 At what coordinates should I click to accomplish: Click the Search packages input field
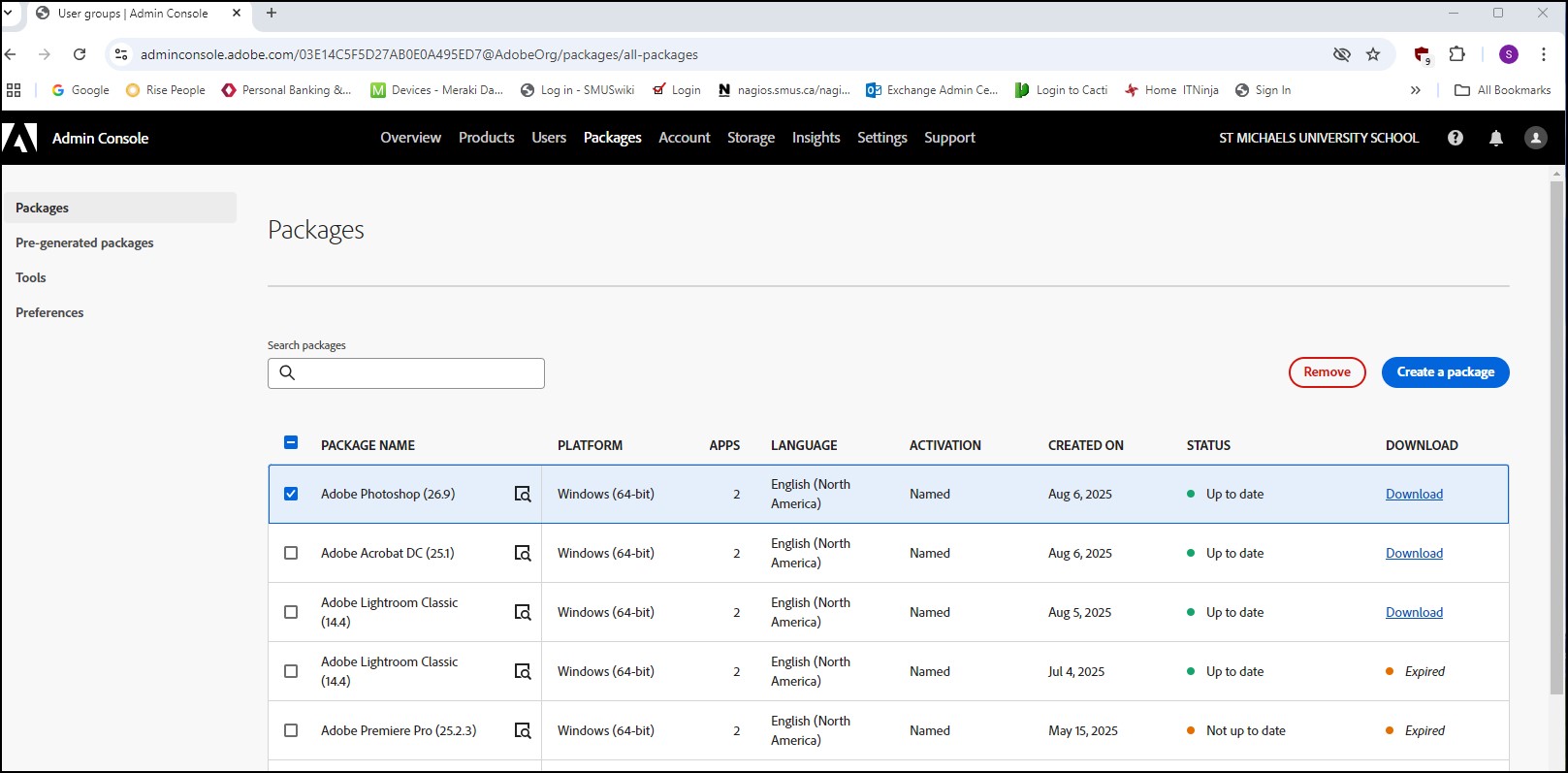point(406,373)
